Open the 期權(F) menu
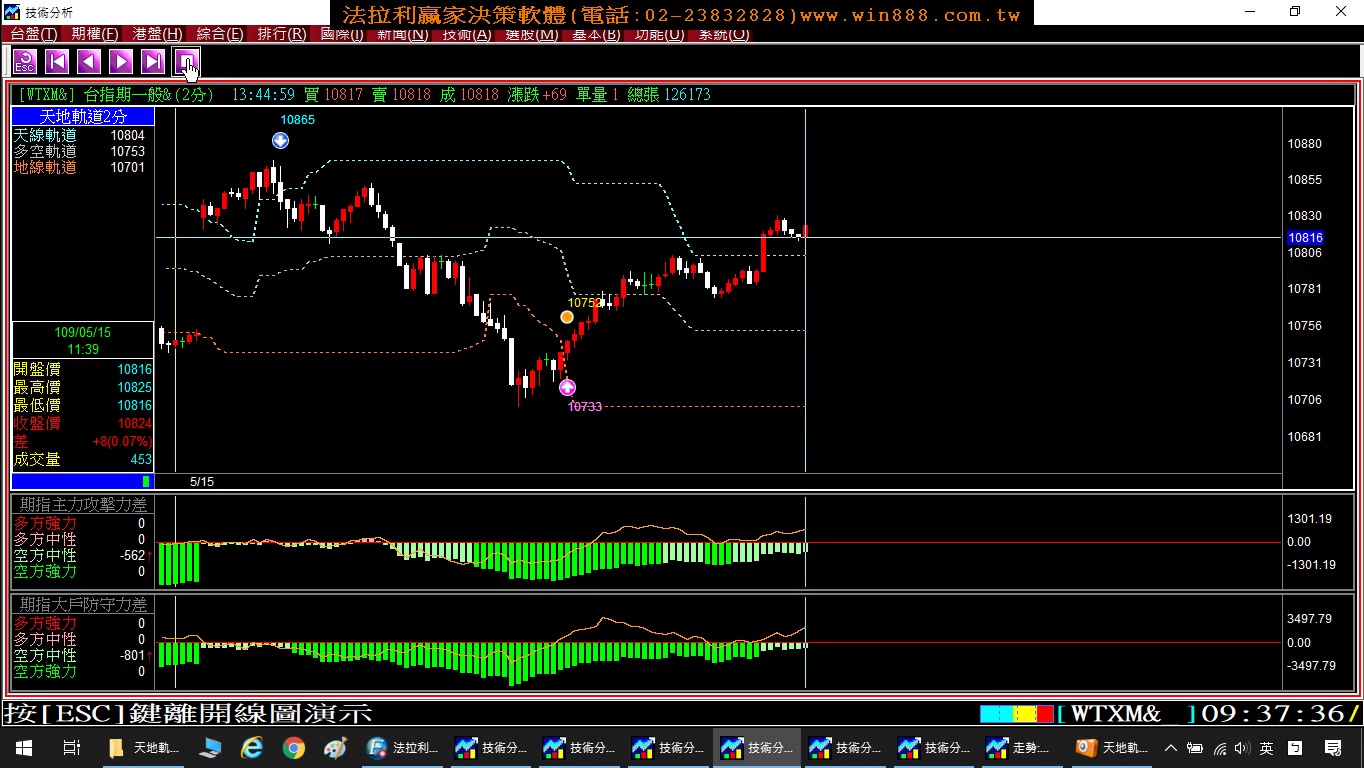Image resolution: width=1364 pixels, height=768 pixels. point(95,34)
